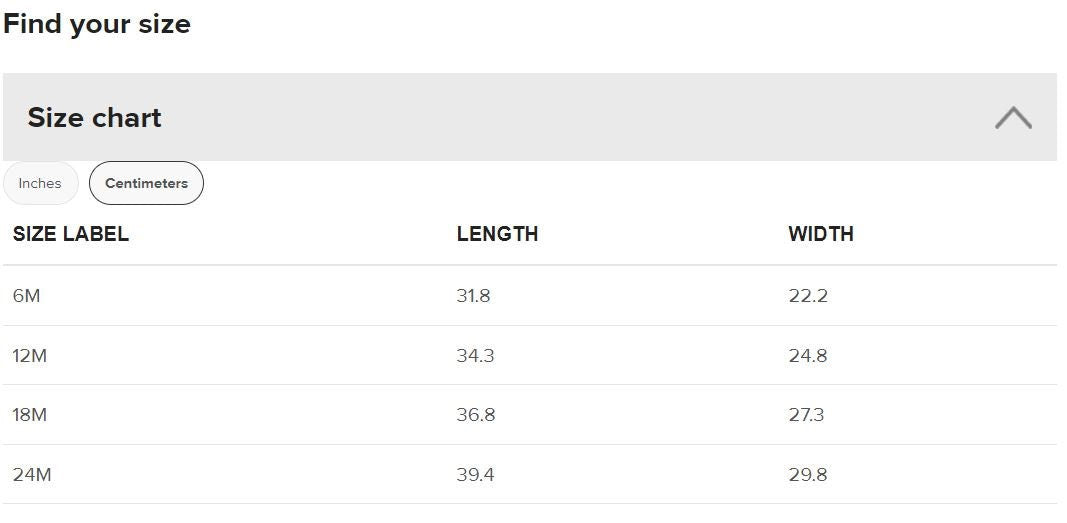Select the Centimeters unit option
Image resolution: width=1067 pixels, height=523 pixels.
(x=146, y=183)
